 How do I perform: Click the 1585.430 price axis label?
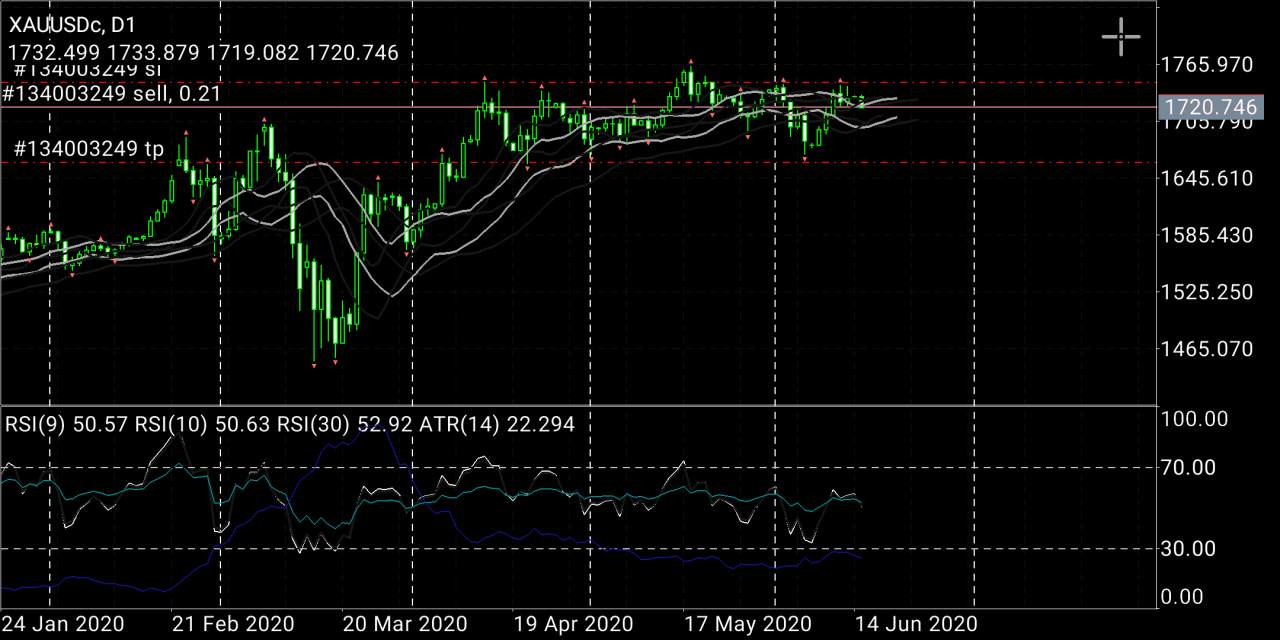pos(1207,235)
